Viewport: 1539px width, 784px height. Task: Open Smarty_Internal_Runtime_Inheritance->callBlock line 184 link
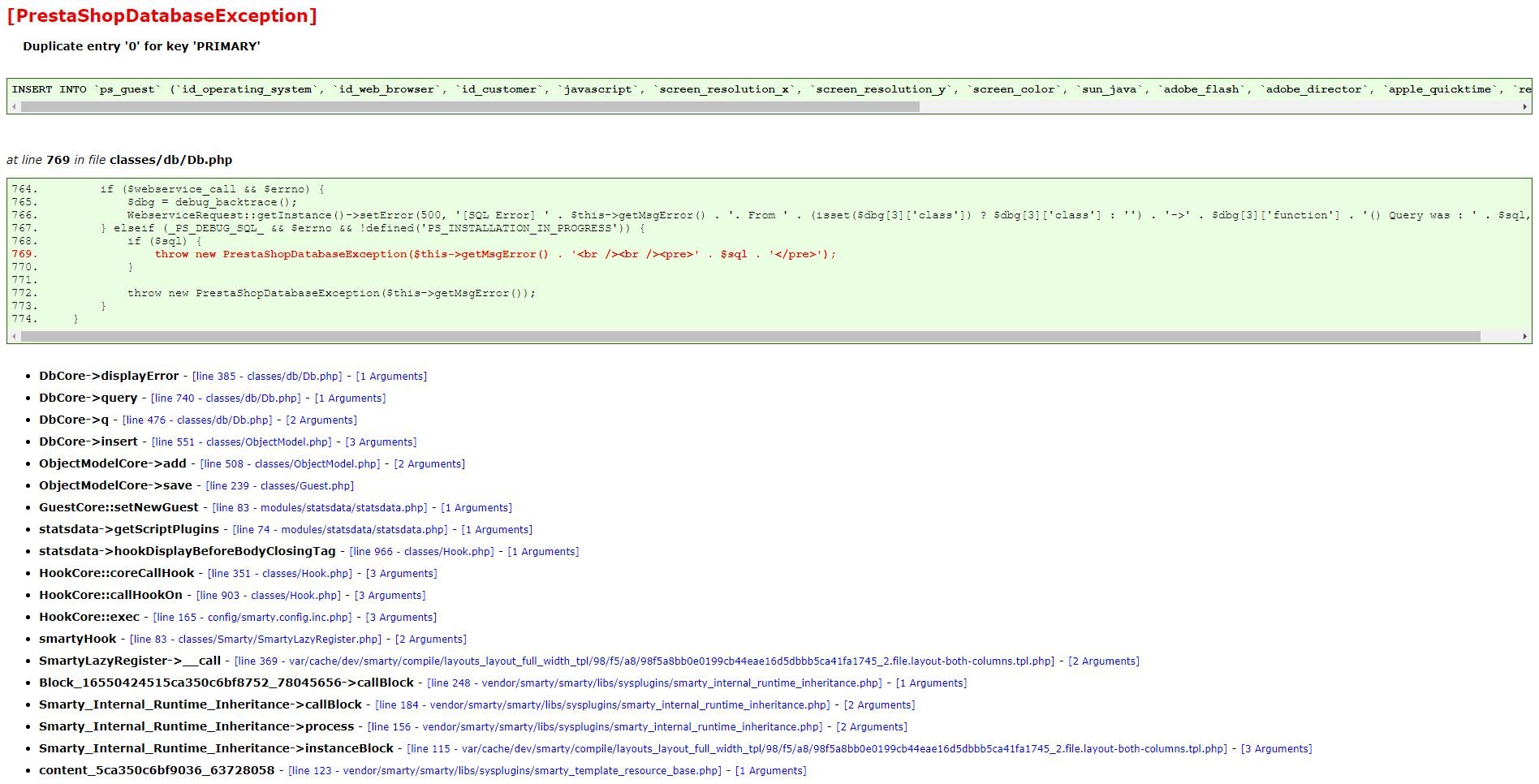coord(603,705)
